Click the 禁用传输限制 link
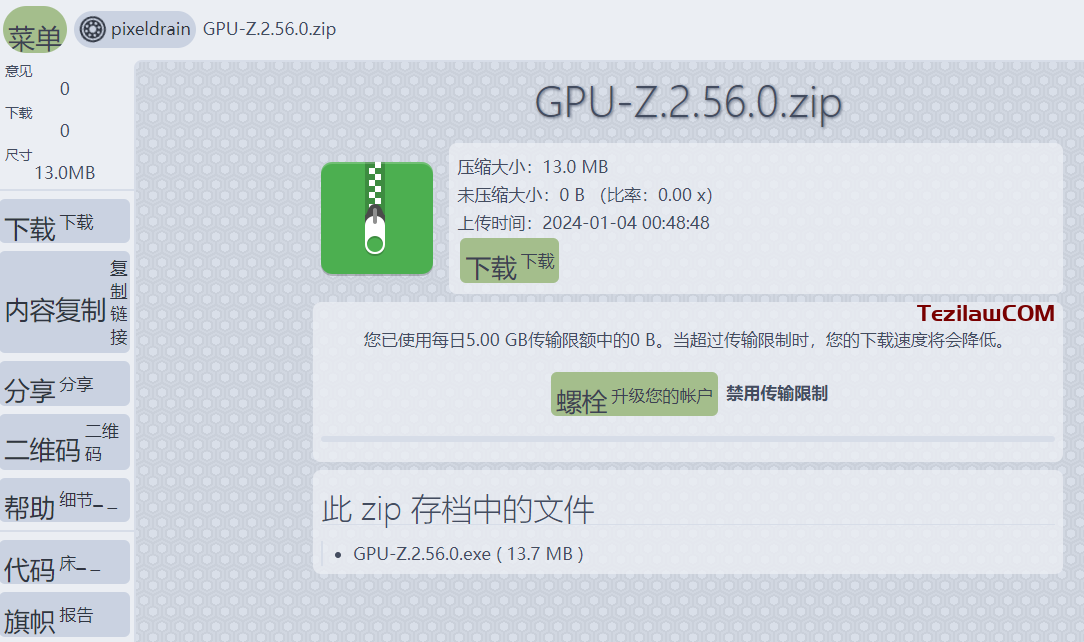This screenshot has height=642, width=1084. [778, 393]
